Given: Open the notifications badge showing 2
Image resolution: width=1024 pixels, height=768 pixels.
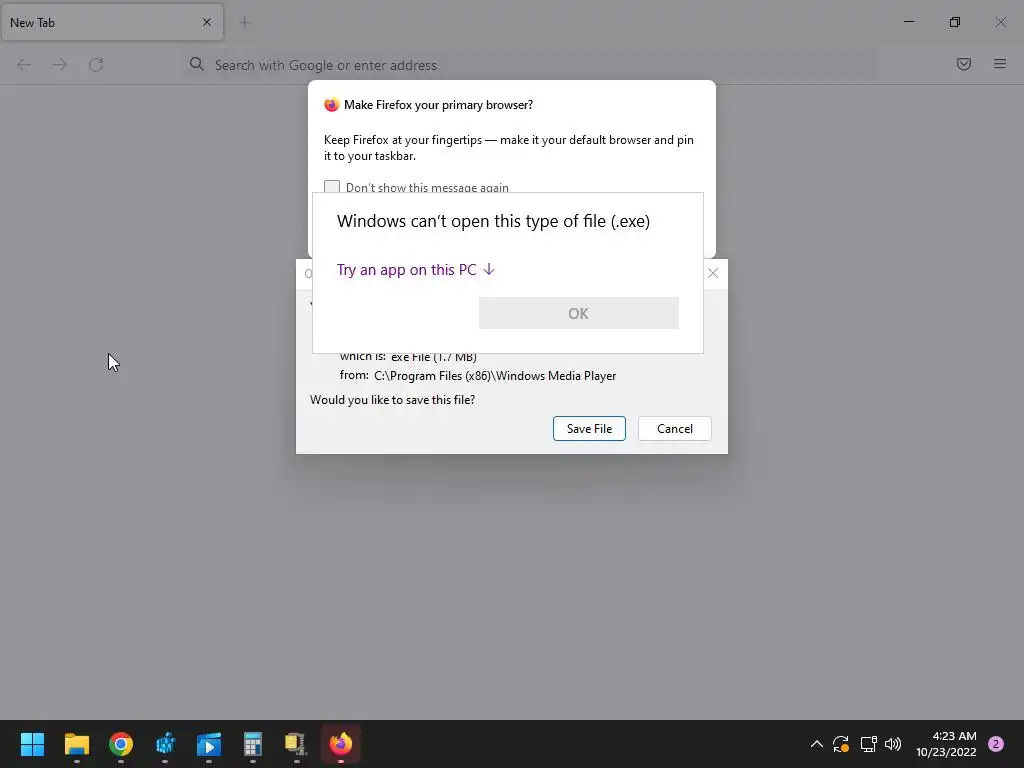Looking at the screenshot, I should (x=996, y=744).
